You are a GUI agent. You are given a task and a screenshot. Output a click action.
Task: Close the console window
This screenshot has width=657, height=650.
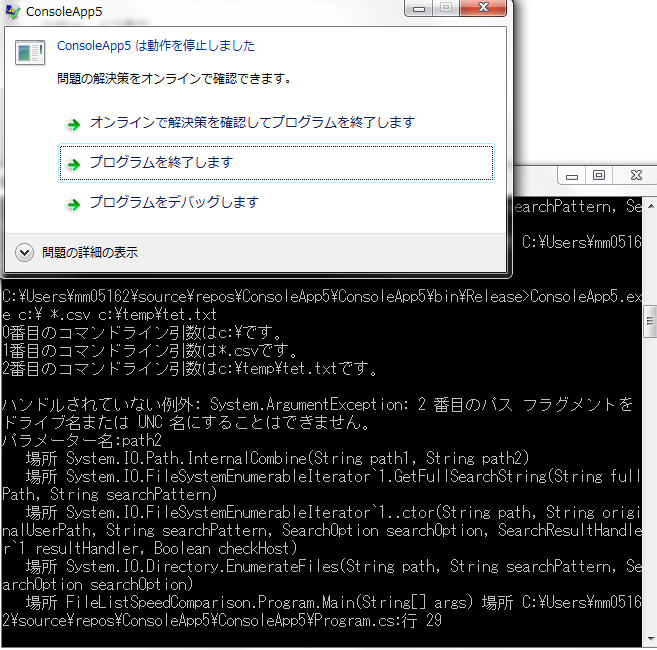point(637,175)
